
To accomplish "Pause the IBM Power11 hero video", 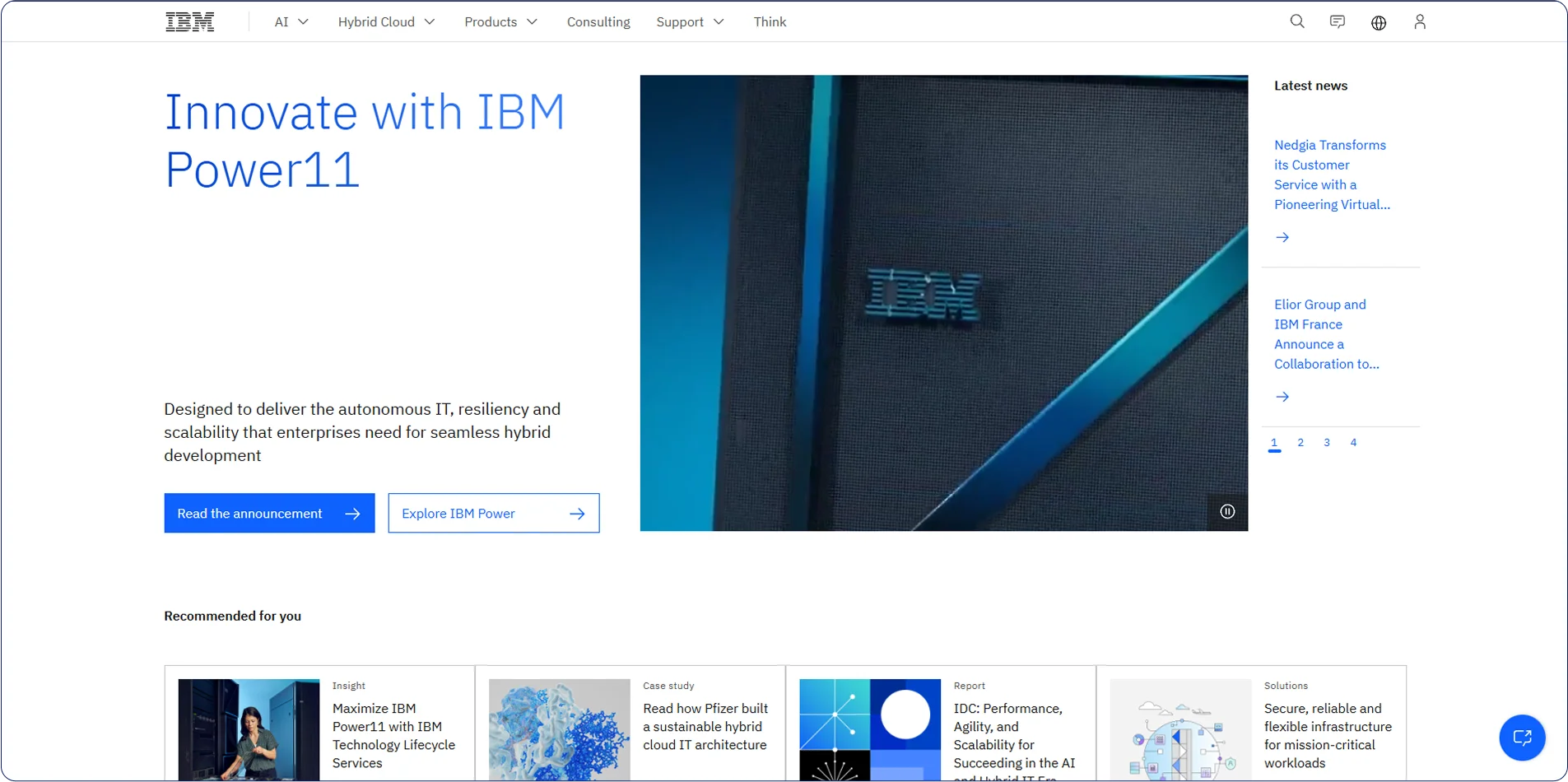I will [1226, 511].
